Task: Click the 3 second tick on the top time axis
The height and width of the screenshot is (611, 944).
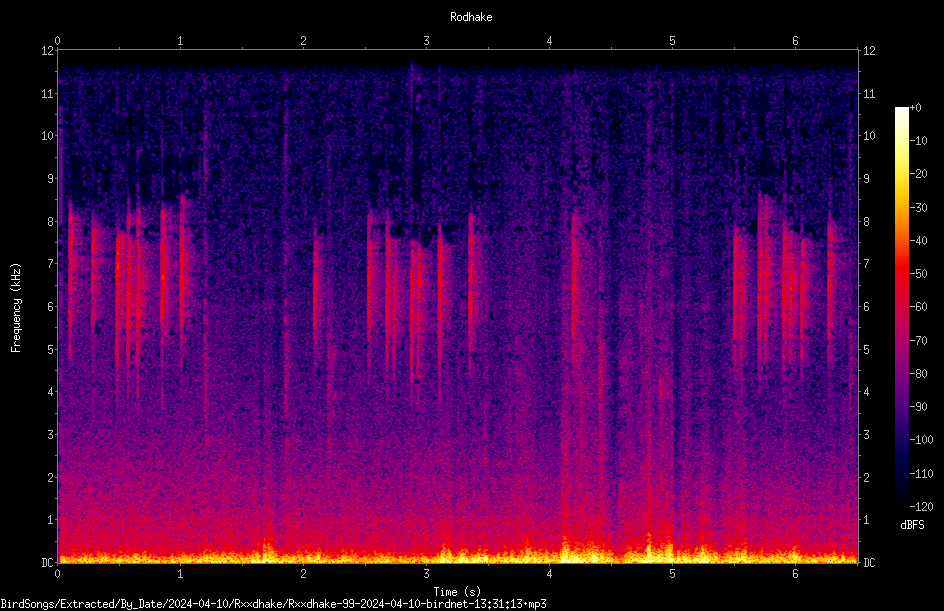Action: coord(426,41)
